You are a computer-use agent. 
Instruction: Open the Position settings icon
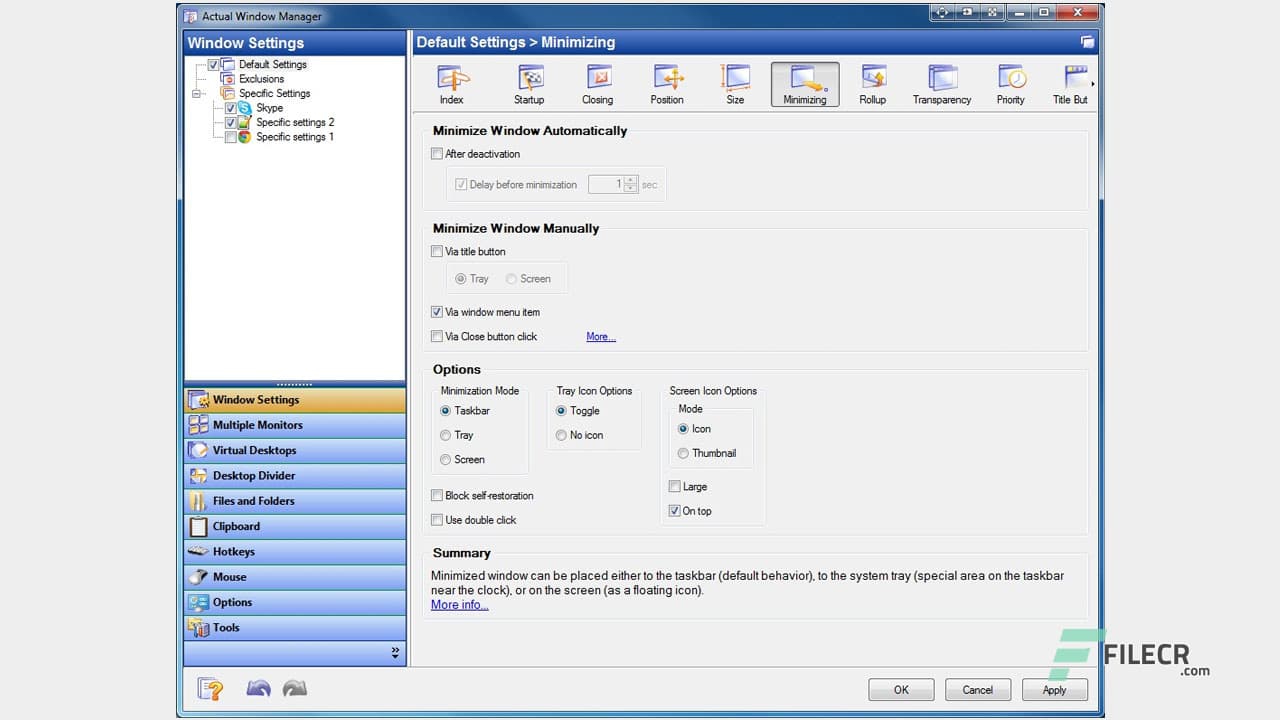(x=666, y=84)
